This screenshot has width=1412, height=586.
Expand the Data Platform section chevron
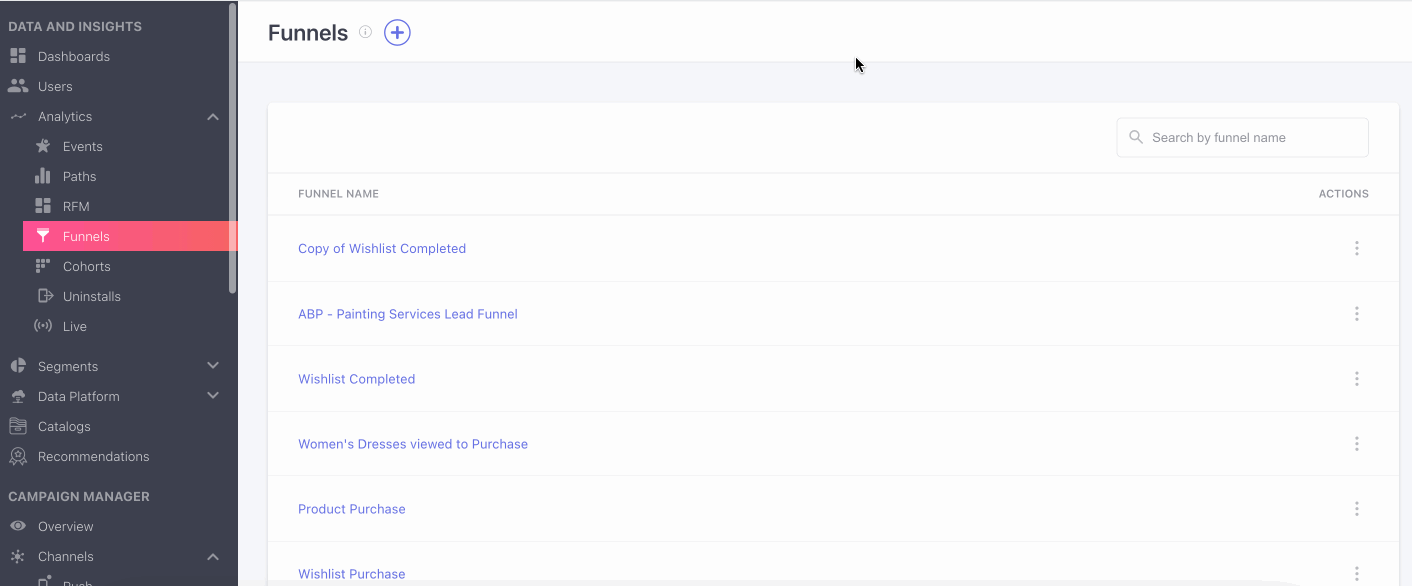(213, 396)
